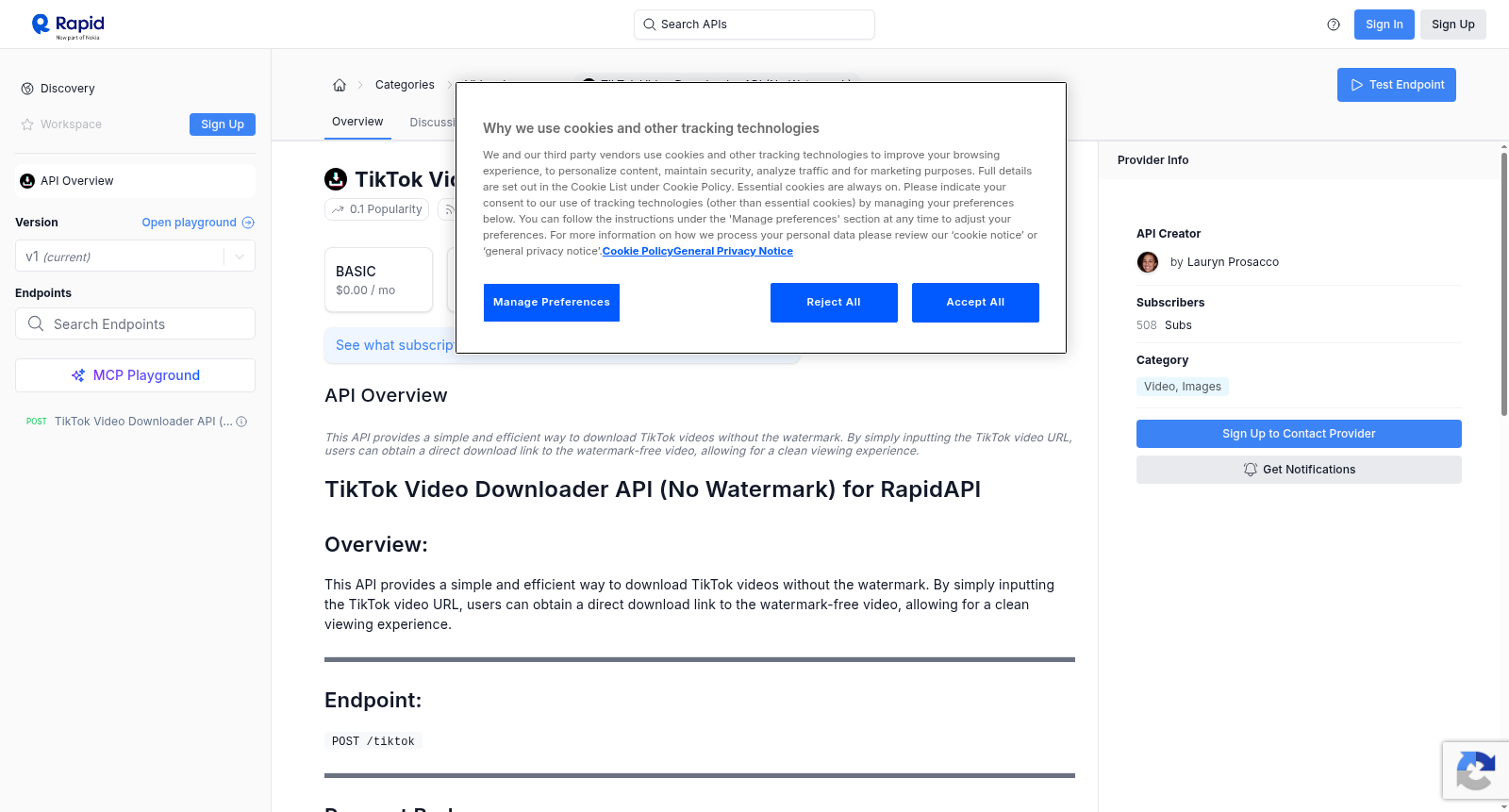Open the help question mark icon
The width and height of the screenshot is (1509, 812).
tap(1334, 25)
